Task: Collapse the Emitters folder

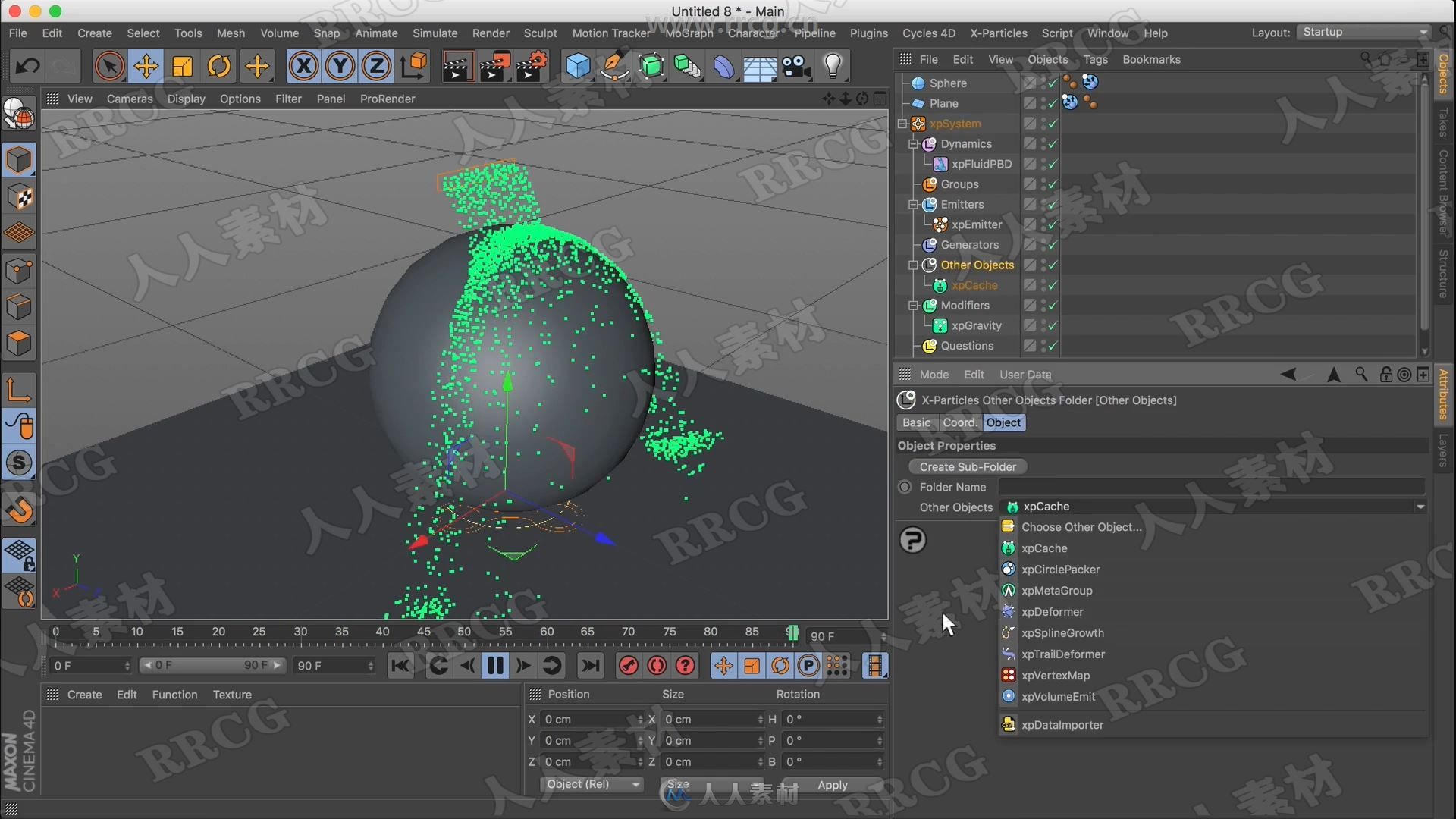Action: (914, 205)
